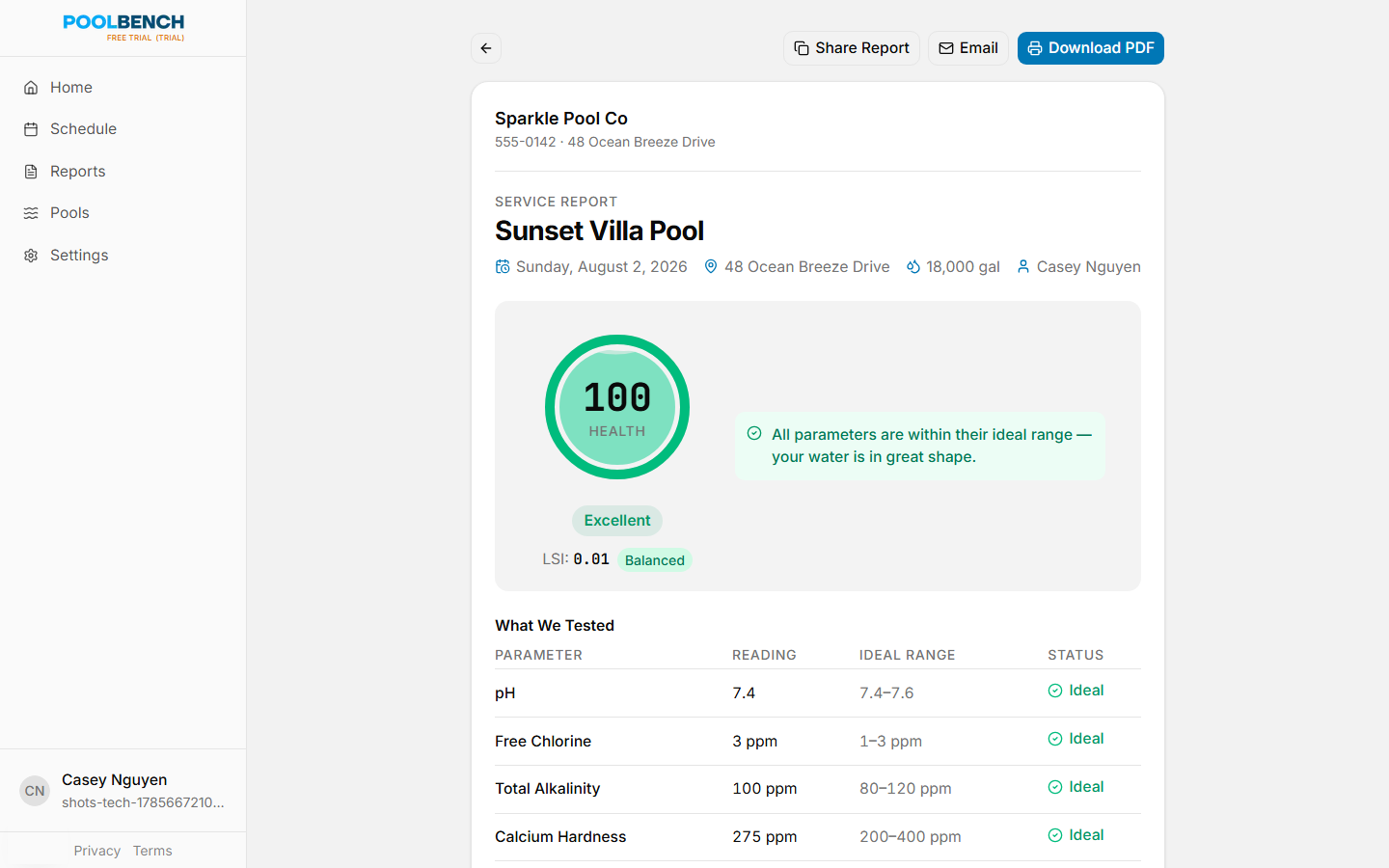The width and height of the screenshot is (1389, 868).
Task: Click the Total Alkalinity Ideal check icon
Action: click(1055, 787)
